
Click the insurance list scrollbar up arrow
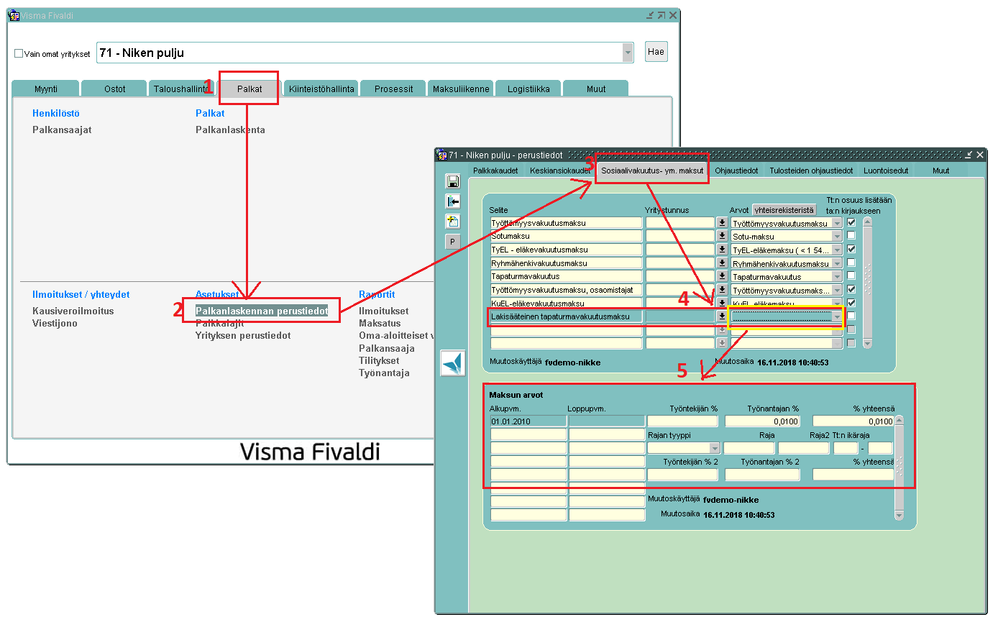867,222
